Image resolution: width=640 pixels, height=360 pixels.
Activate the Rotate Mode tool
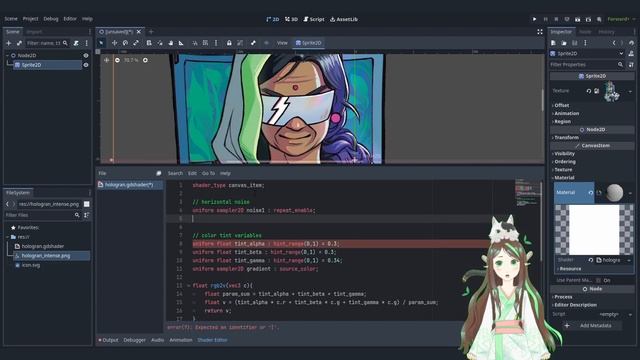125,43
